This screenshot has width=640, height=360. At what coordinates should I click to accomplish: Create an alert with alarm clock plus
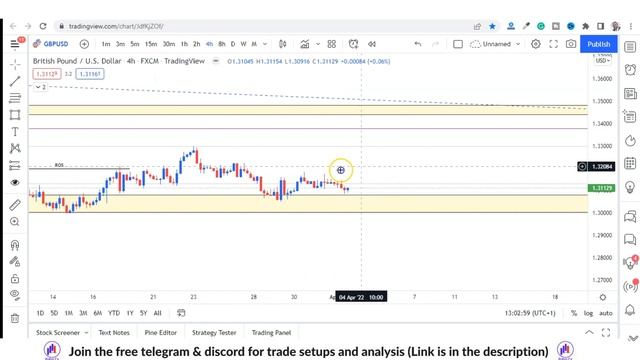353,44
